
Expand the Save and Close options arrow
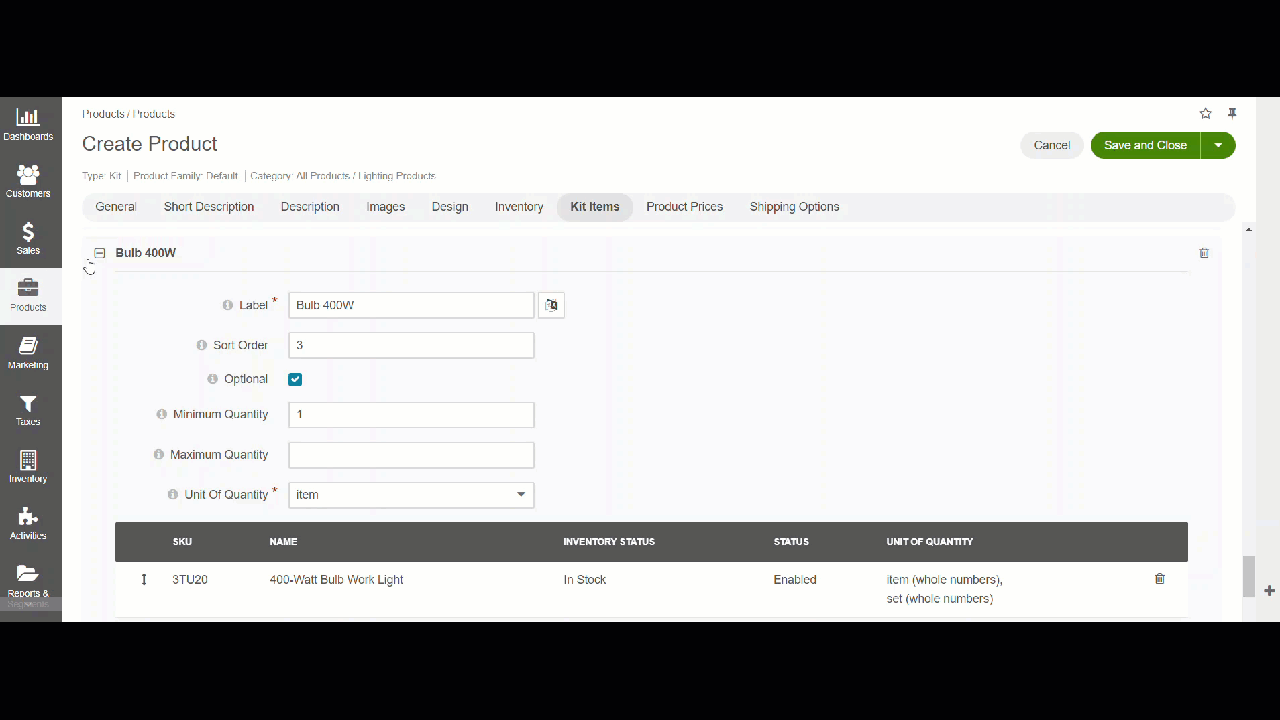1218,145
